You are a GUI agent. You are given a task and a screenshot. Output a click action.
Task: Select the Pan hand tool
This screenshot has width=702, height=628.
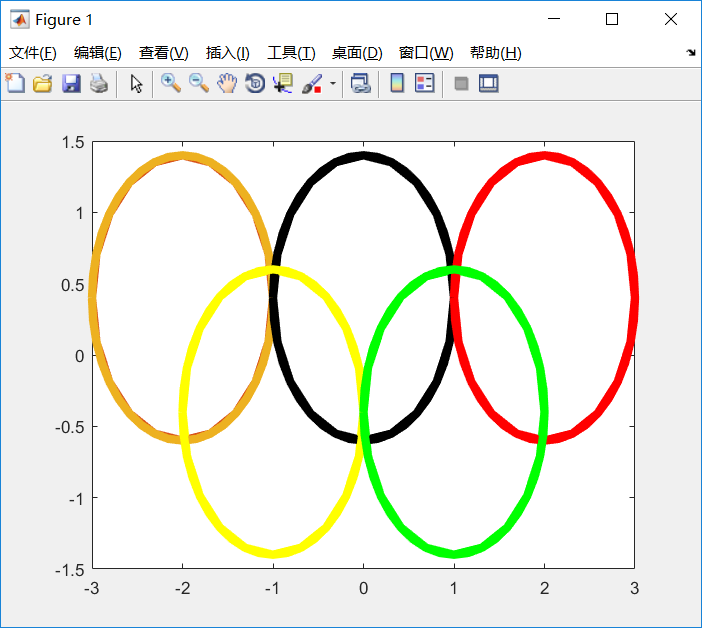(x=227, y=83)
